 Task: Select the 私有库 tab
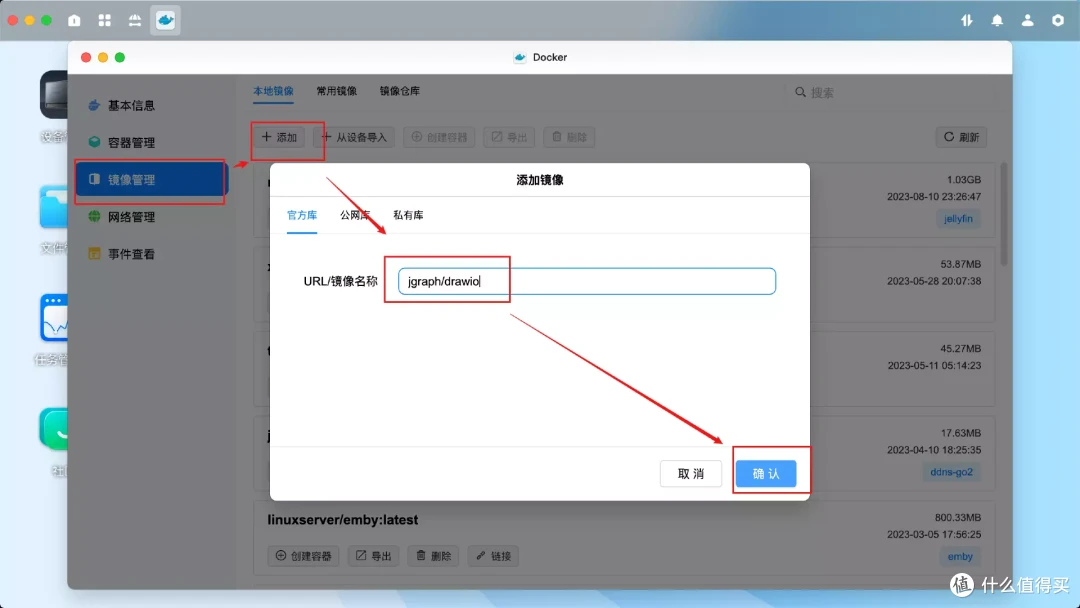[x=410, y=214]
